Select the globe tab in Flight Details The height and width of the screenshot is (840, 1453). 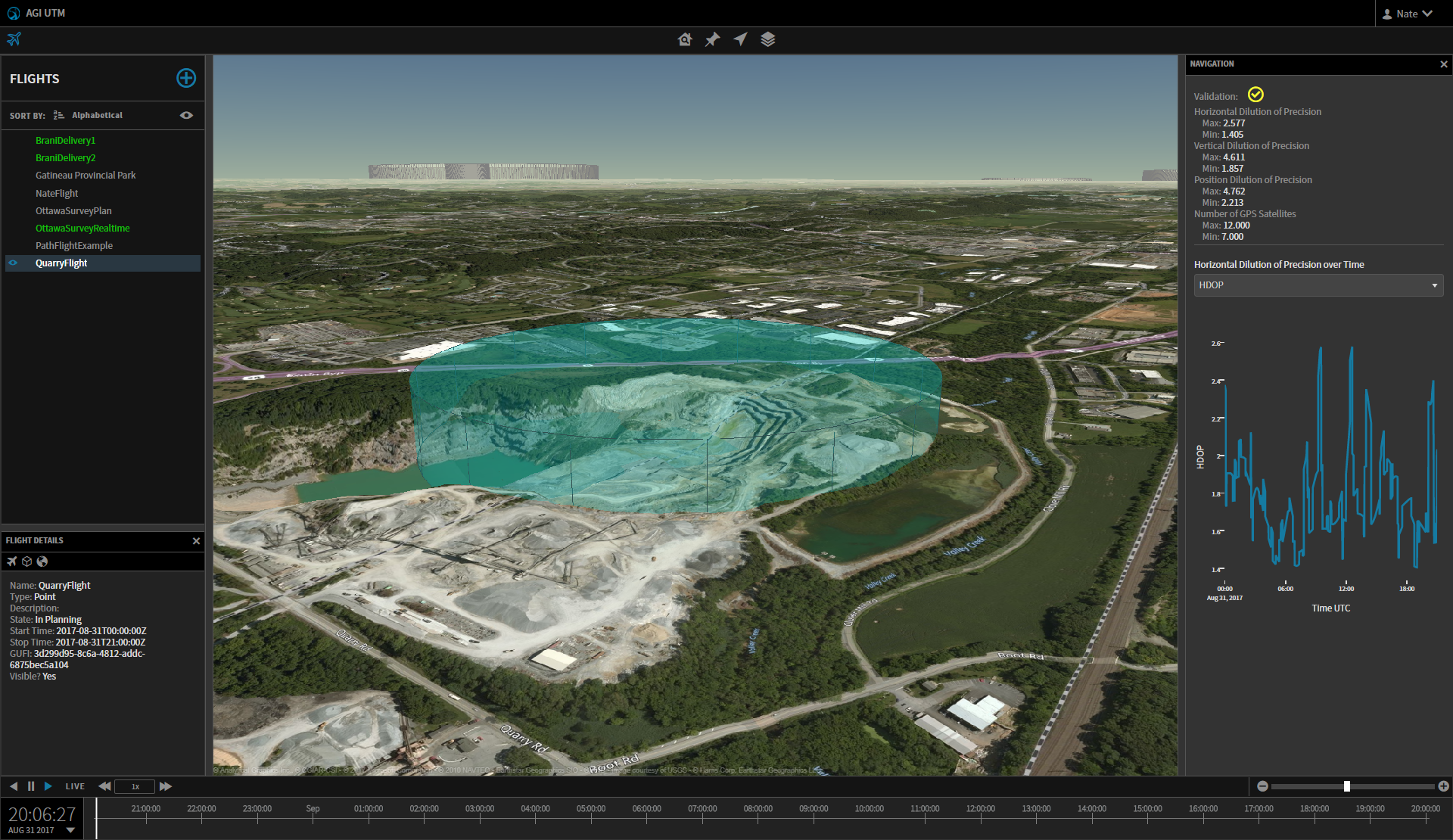coord(42,562)
